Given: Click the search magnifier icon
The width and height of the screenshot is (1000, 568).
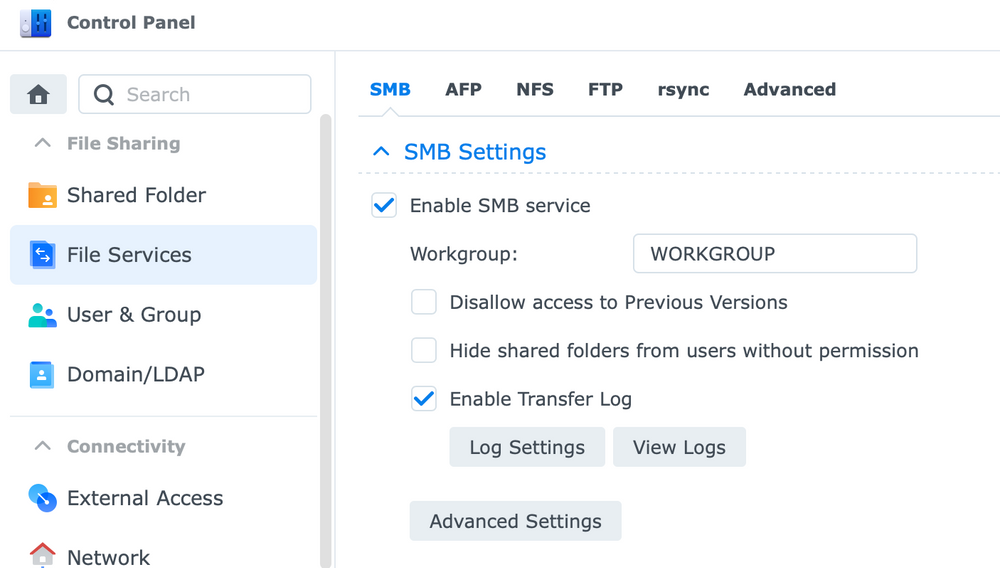Looking at the screenshot, I should (x=103, y=95).
